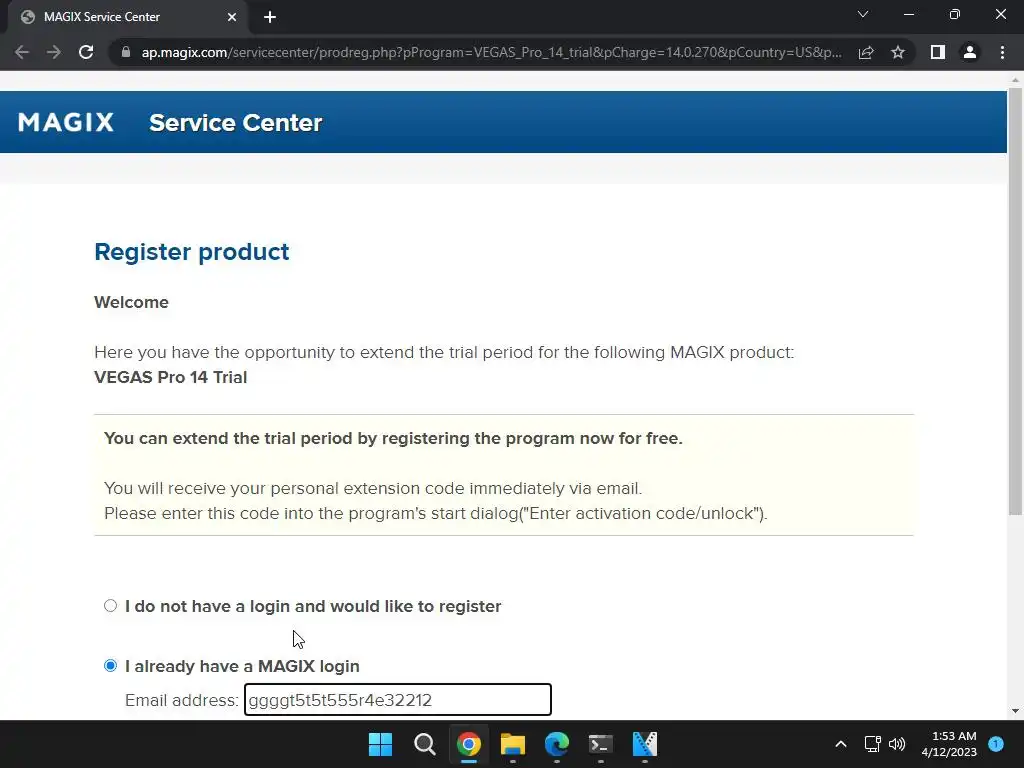Click the address bar URL
This screenshot has height=768, width=1024.
(491, 52)
